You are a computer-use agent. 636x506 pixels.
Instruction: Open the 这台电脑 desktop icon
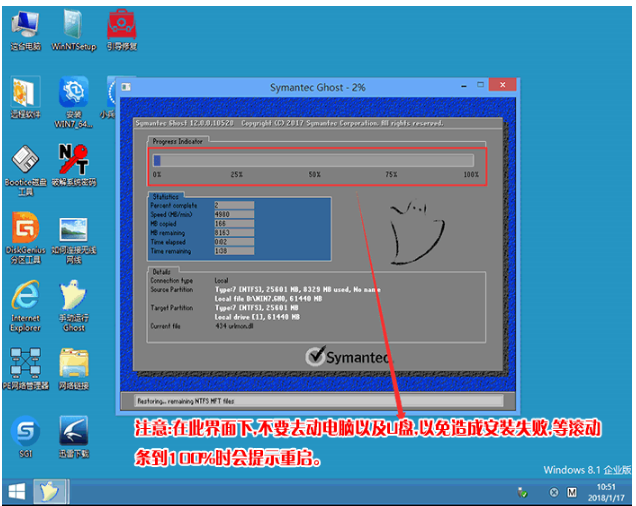[x=25, y=31]
